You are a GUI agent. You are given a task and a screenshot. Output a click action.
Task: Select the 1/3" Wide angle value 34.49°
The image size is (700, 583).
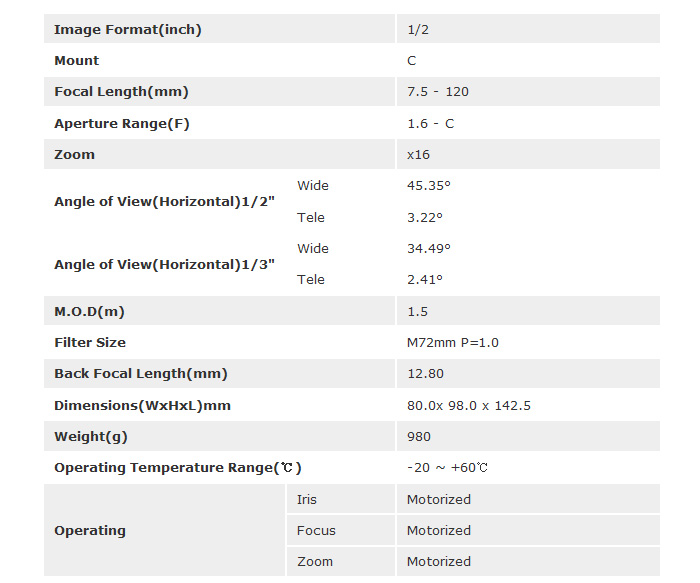(428, 248)
